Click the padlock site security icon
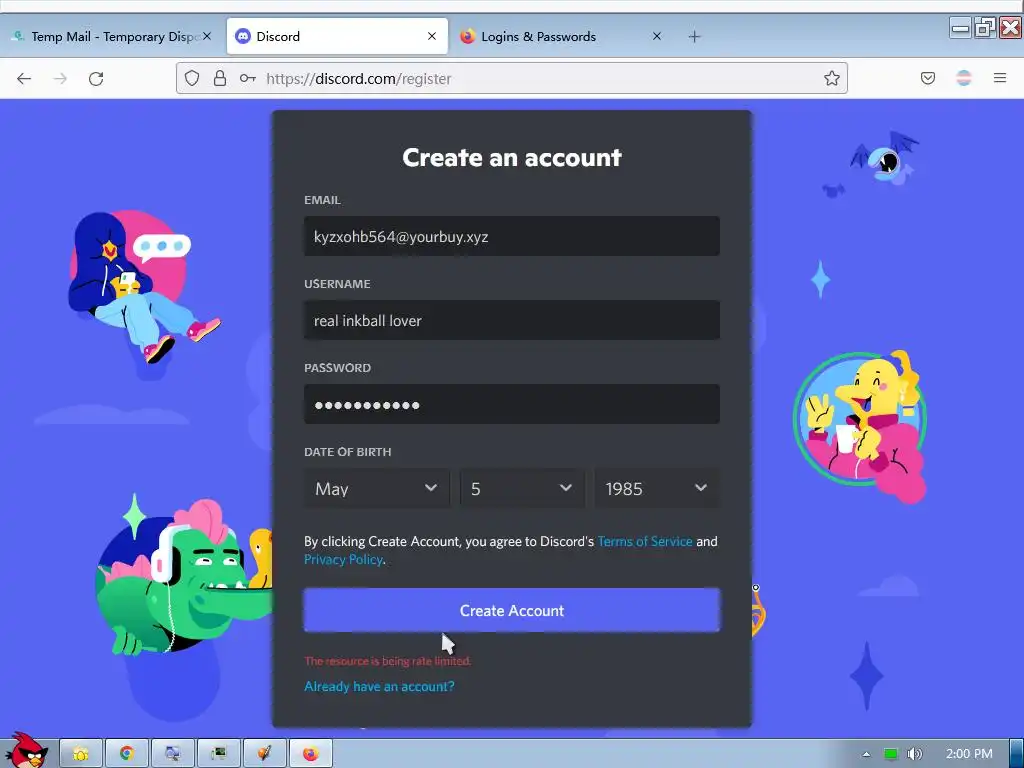 coord(220,78)
